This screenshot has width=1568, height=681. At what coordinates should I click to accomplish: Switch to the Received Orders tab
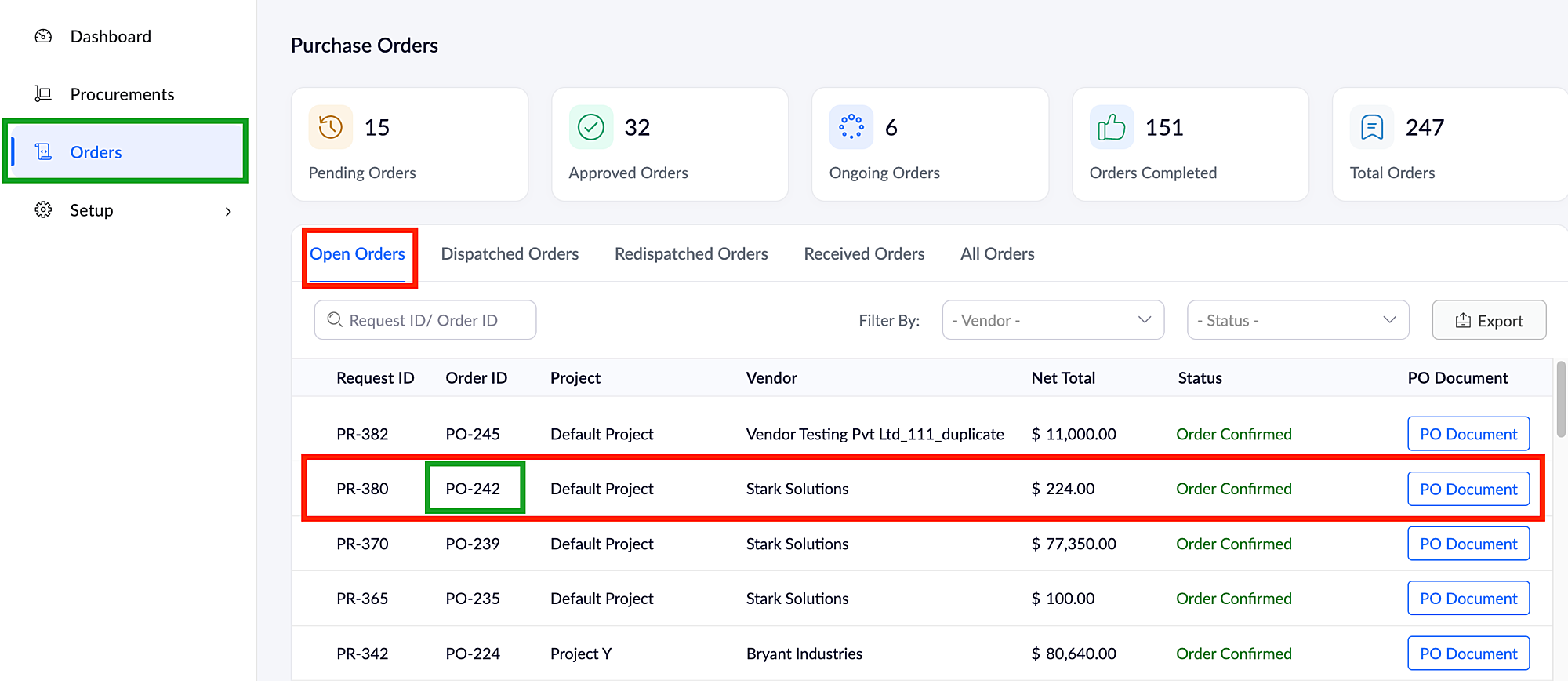pos(864,254)
